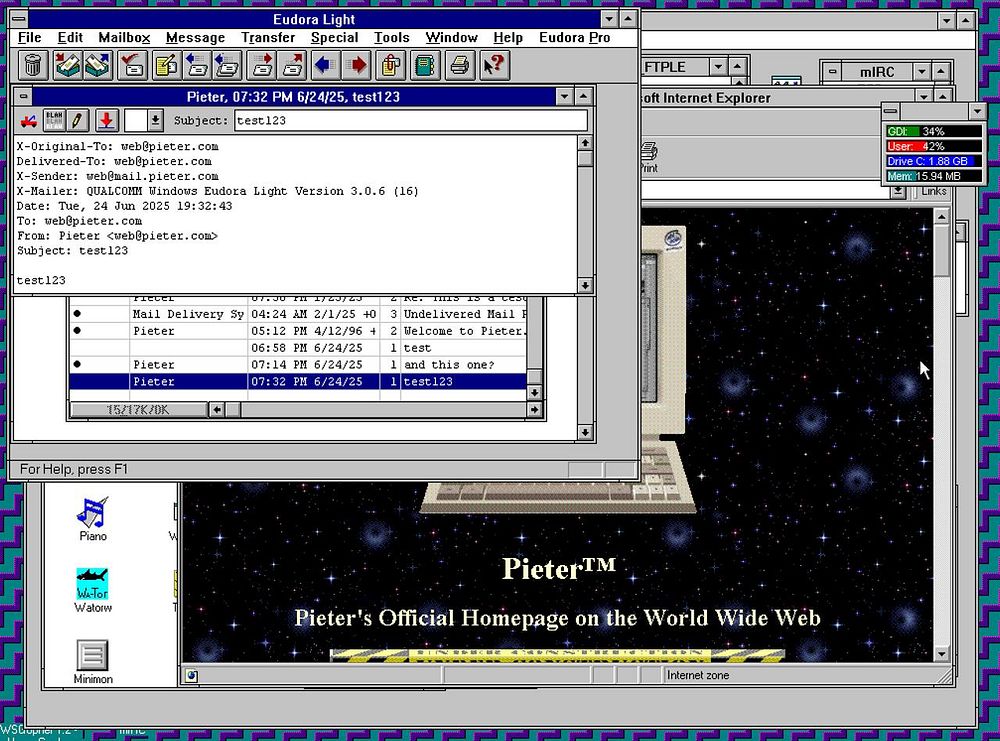Open the test123 message window control menu
The width and height of the screenshot is (1000, 741).
pos(24,96)
